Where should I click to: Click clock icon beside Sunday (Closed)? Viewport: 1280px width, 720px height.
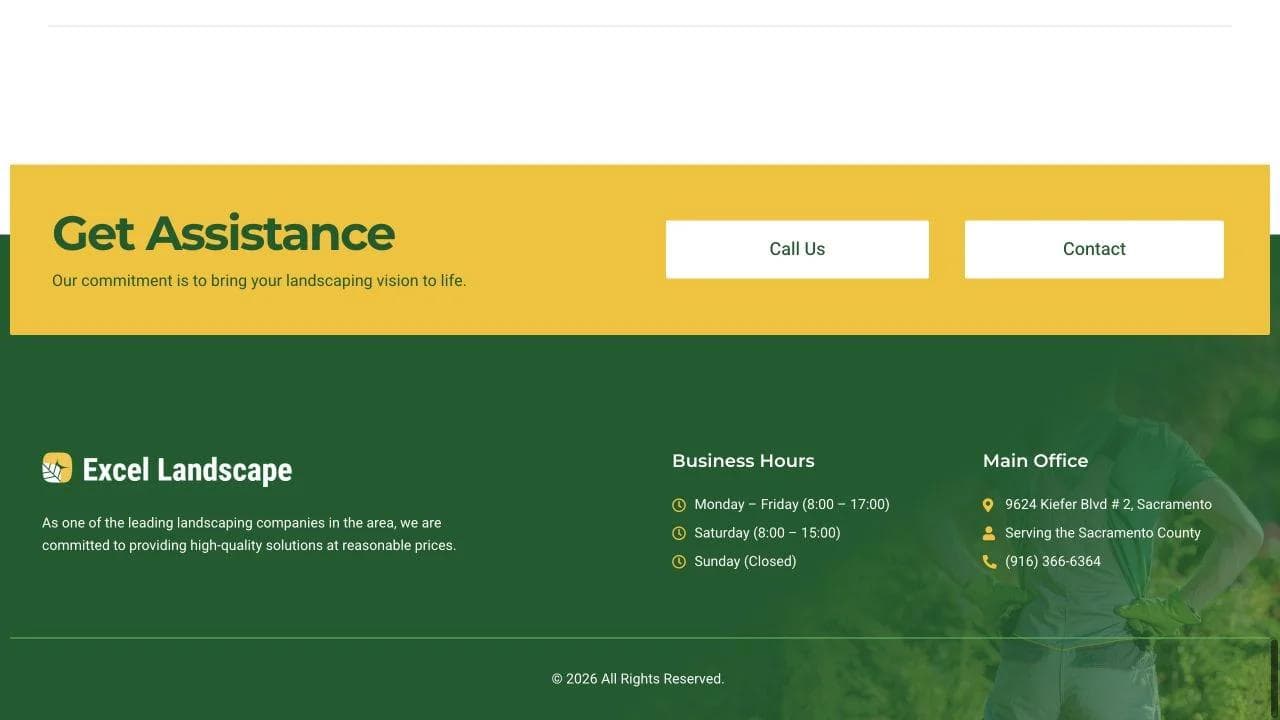point(679,562)
